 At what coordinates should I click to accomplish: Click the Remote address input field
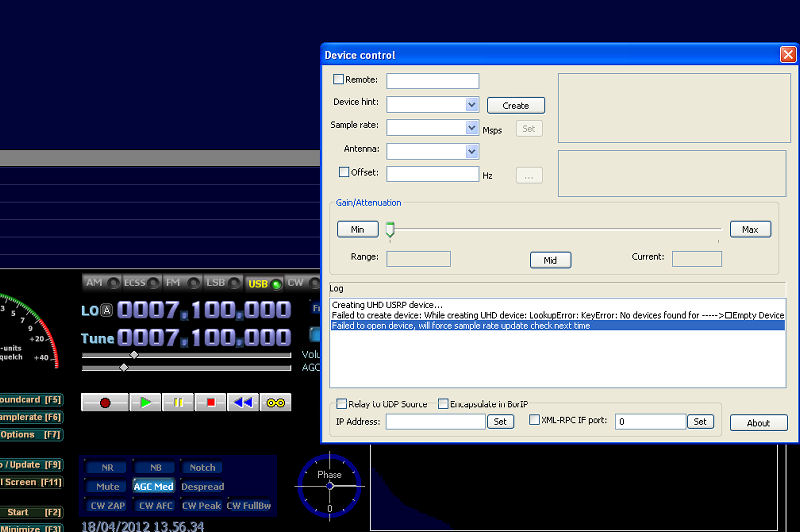[x=433, y=81]
